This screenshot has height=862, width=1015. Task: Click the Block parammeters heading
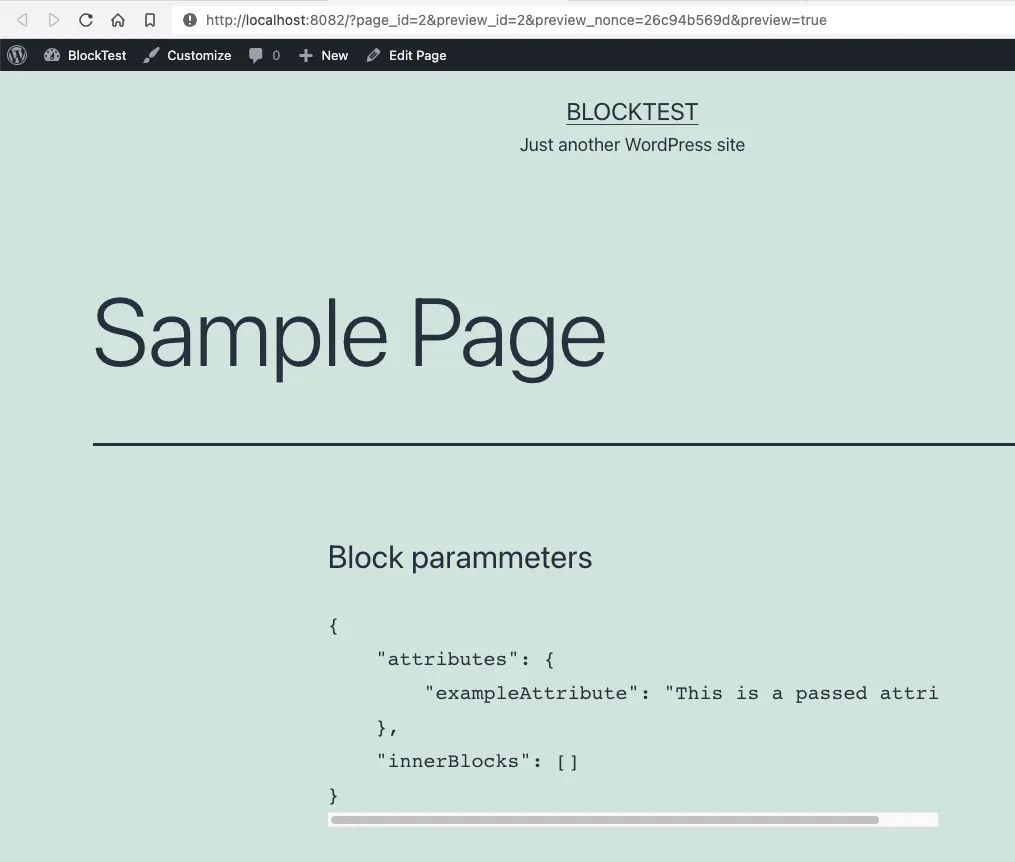pyautogui.click(x=460, y=557)
